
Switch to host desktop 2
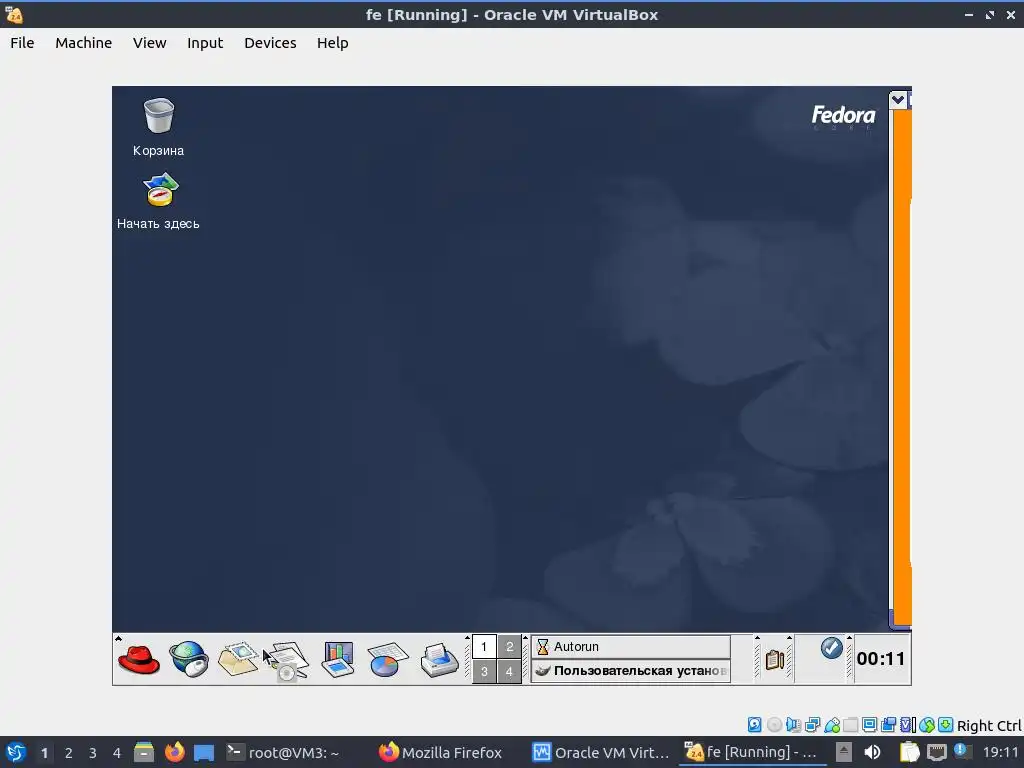[69, 752]
